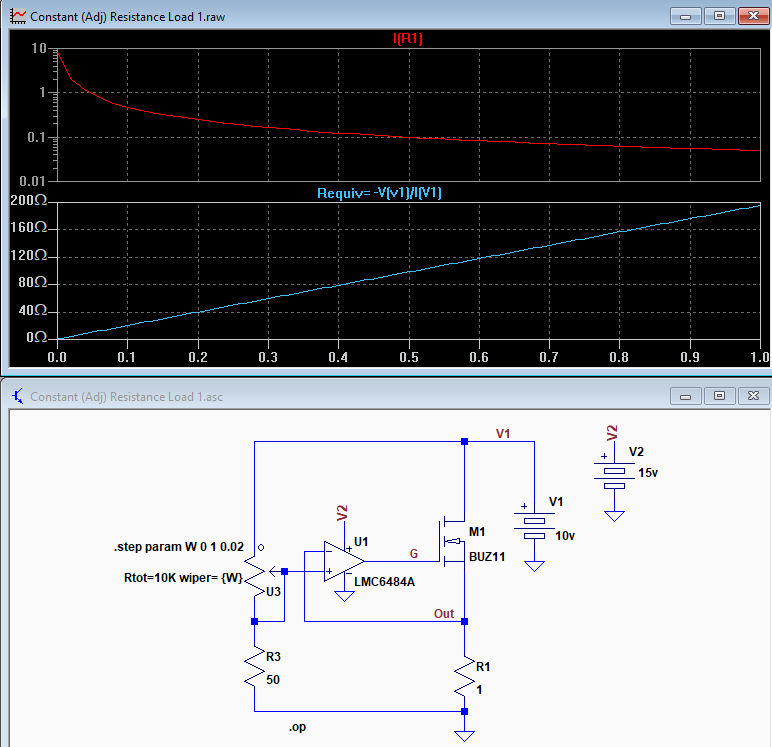Minimize the Resistance Load 1.raw window

point(685,16)
